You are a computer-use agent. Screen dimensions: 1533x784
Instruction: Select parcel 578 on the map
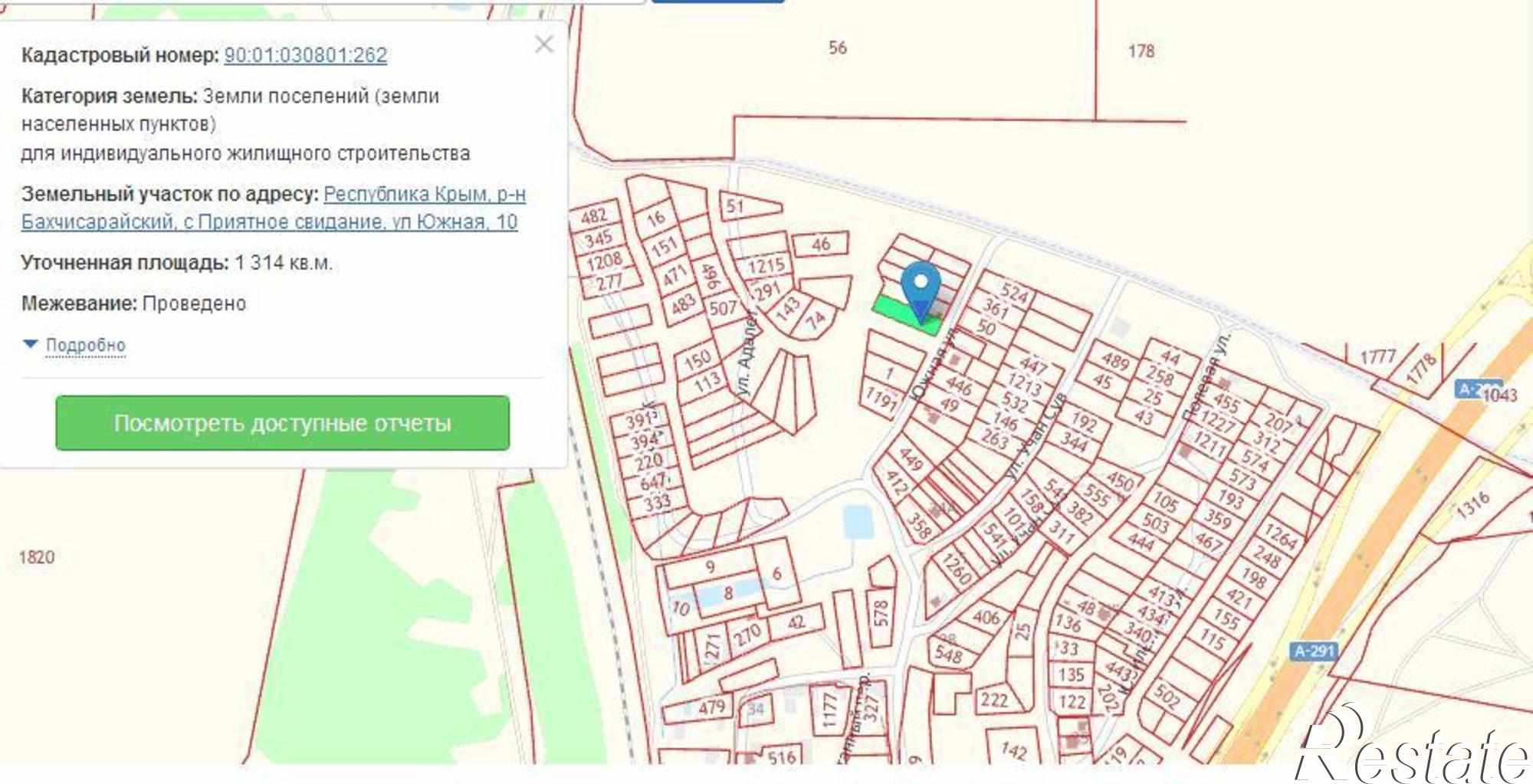tap(881, 614)
